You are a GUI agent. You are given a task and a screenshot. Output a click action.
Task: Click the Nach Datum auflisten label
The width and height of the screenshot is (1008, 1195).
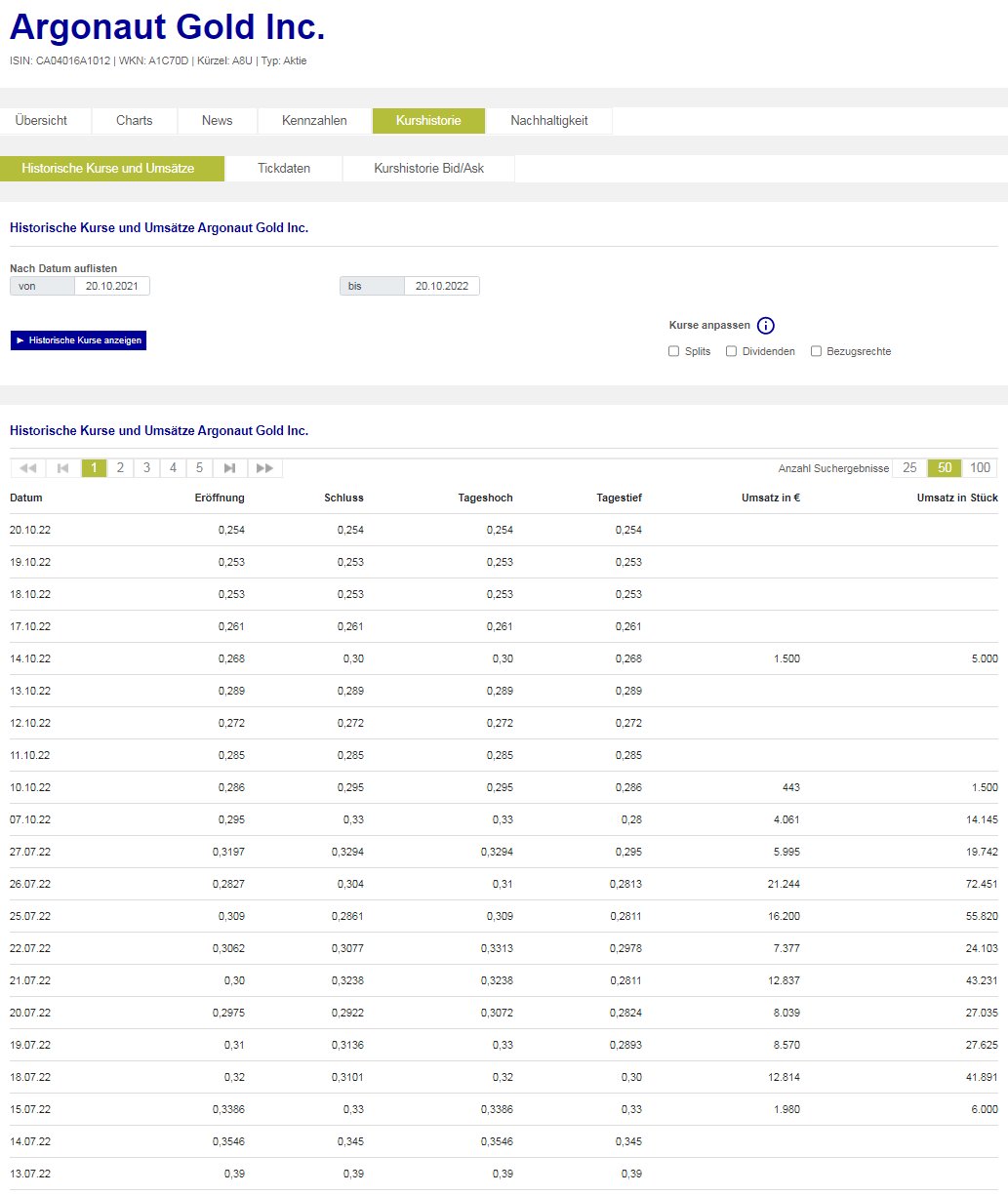click(x=63, y=268)
